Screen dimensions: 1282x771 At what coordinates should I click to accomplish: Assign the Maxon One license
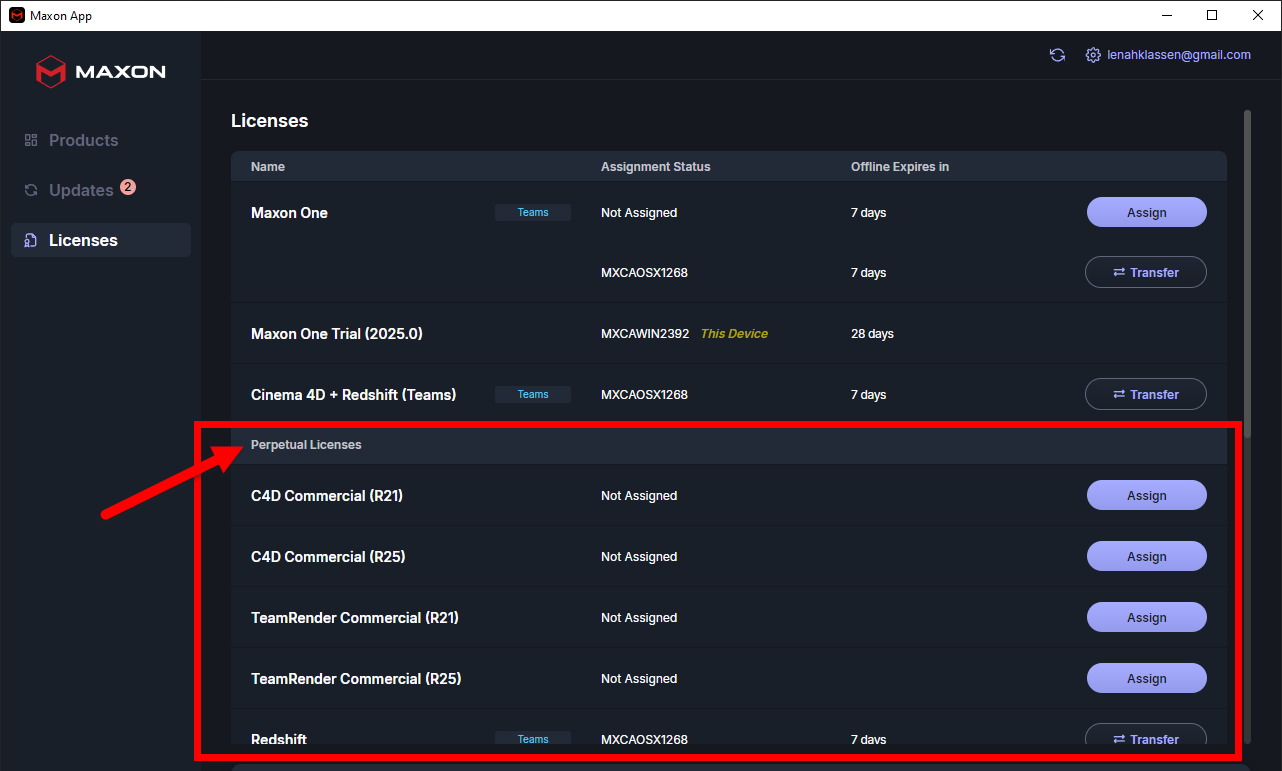point(1146,212)
